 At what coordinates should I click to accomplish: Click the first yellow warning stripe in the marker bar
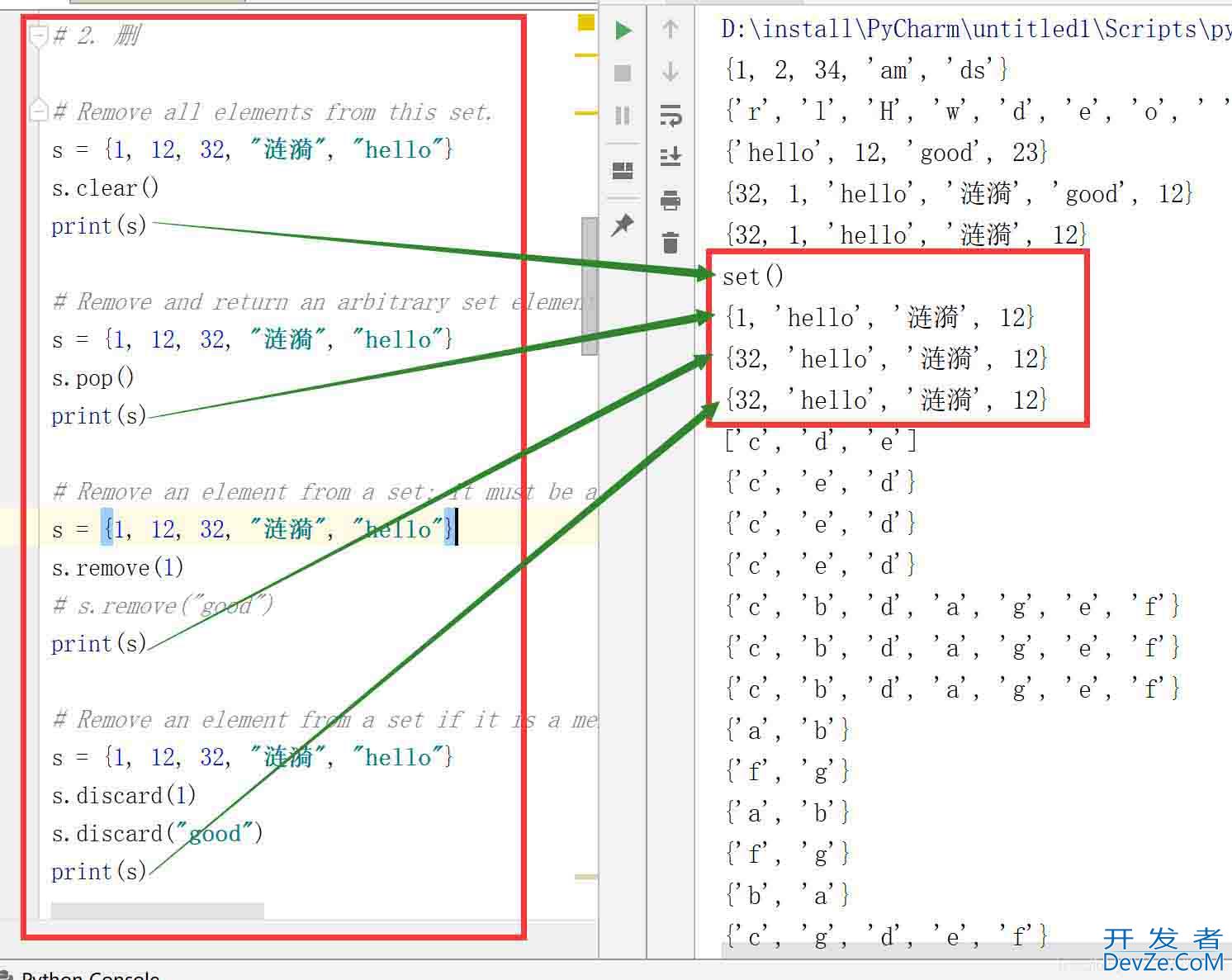586,55
